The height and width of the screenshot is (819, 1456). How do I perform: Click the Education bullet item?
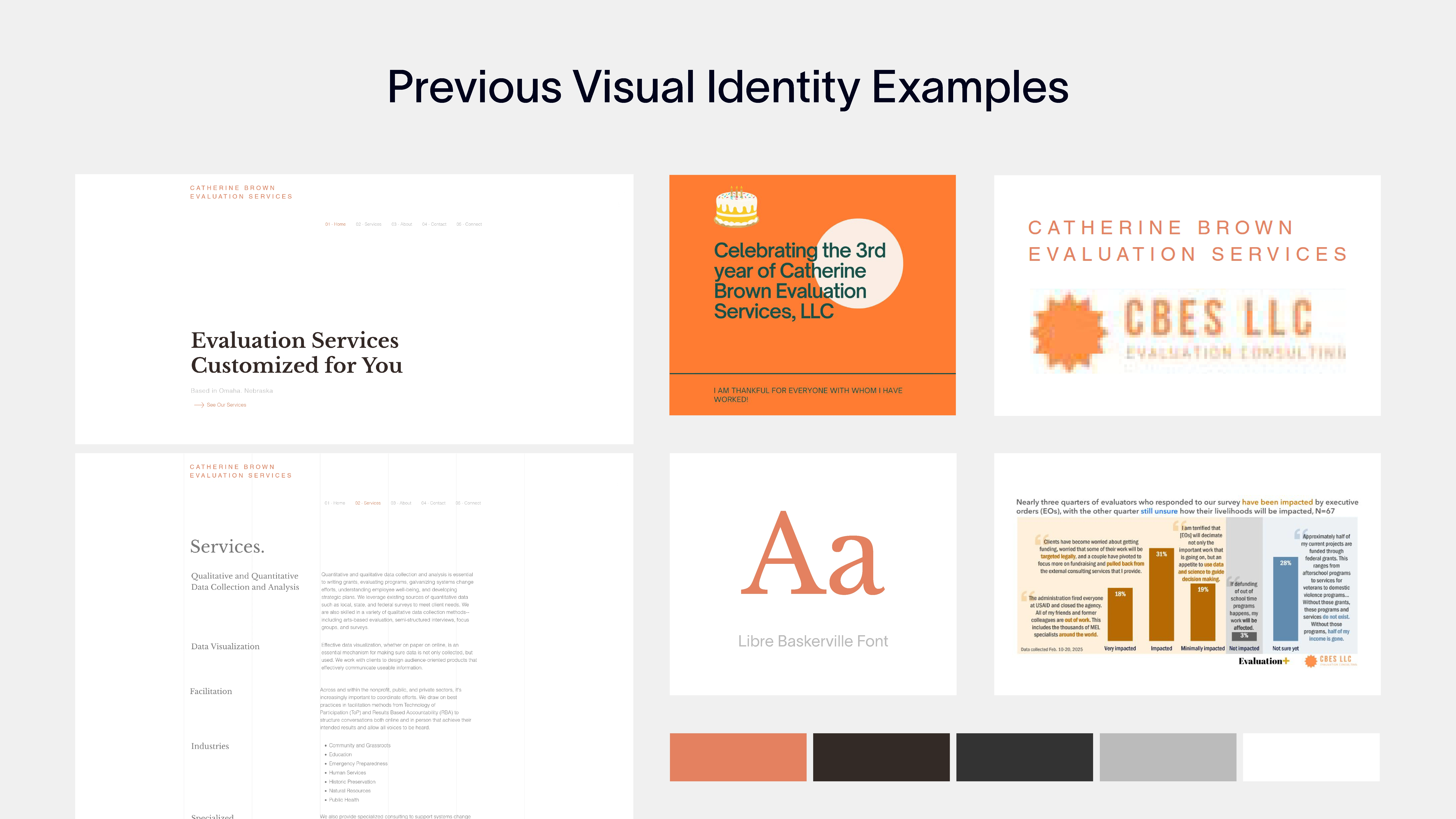(340, 755)
